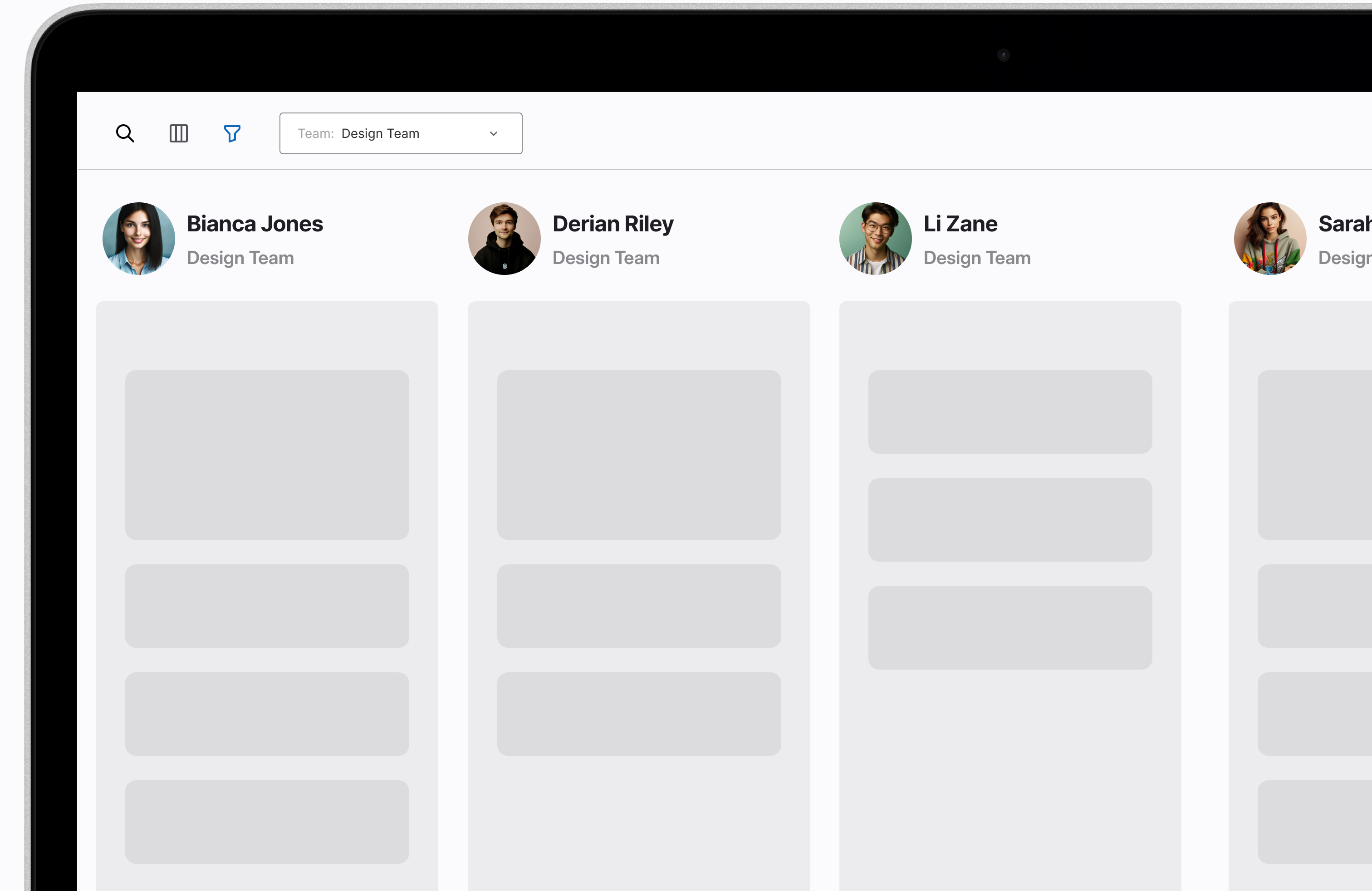Open the tall first card in Derian Riley's column
1372x891 pixels.
pyautogui.click(x=639, y=455)
